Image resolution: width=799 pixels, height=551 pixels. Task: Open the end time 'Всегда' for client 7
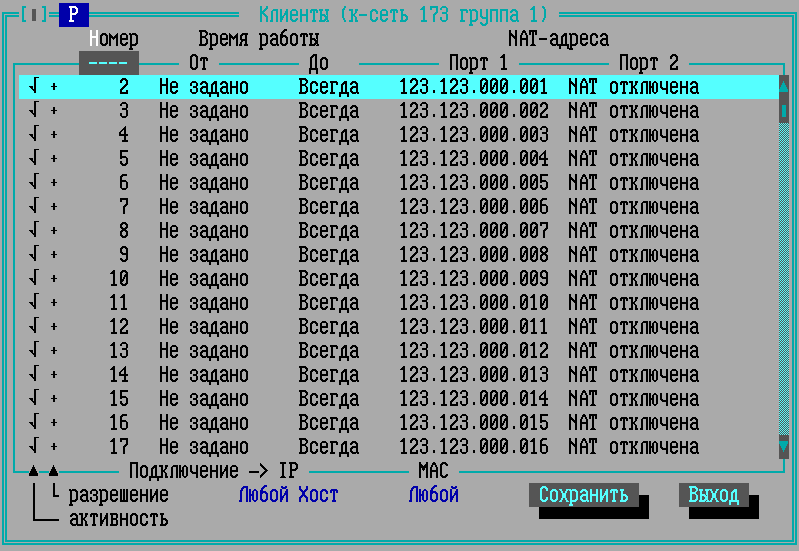[328, 207]
